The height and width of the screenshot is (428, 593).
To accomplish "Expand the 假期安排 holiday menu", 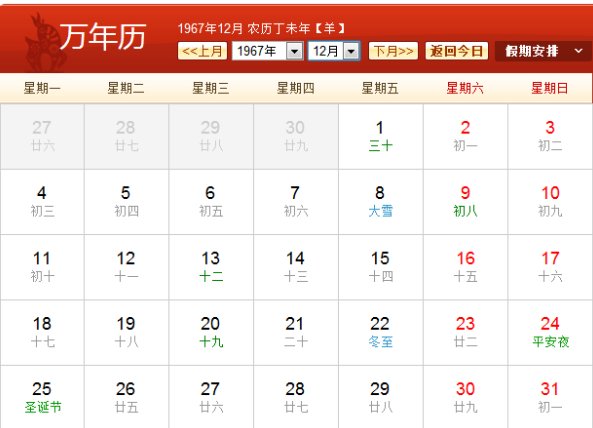I will click(544, 51).
